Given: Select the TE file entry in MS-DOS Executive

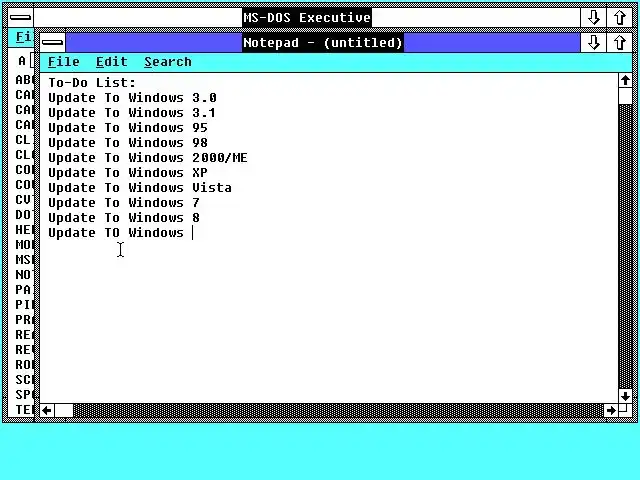Looking at the screenshot, I should 24,409.
